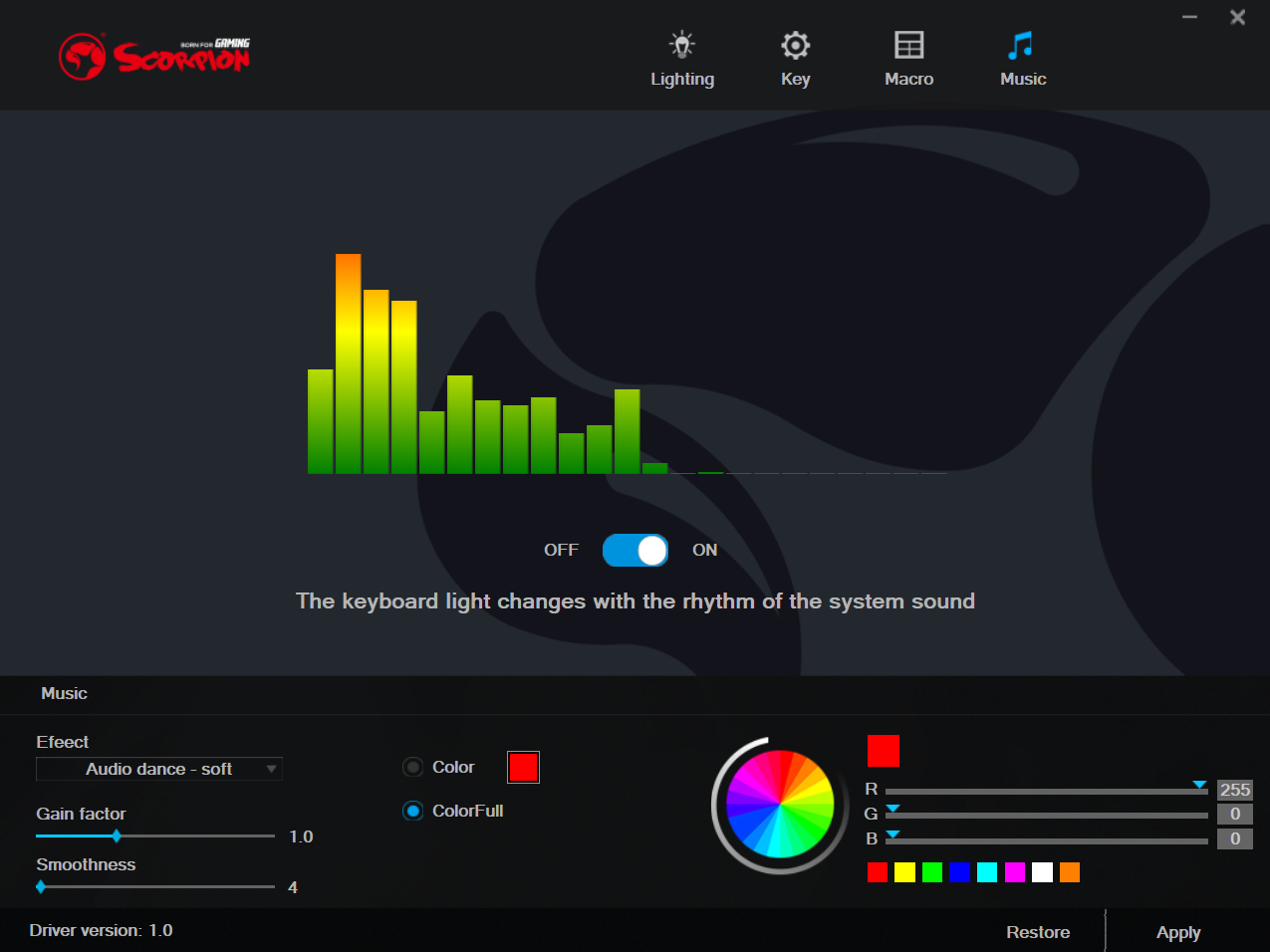Click the Restore button
Viewport: 1270px width, 952px height.
point(1038,932)
